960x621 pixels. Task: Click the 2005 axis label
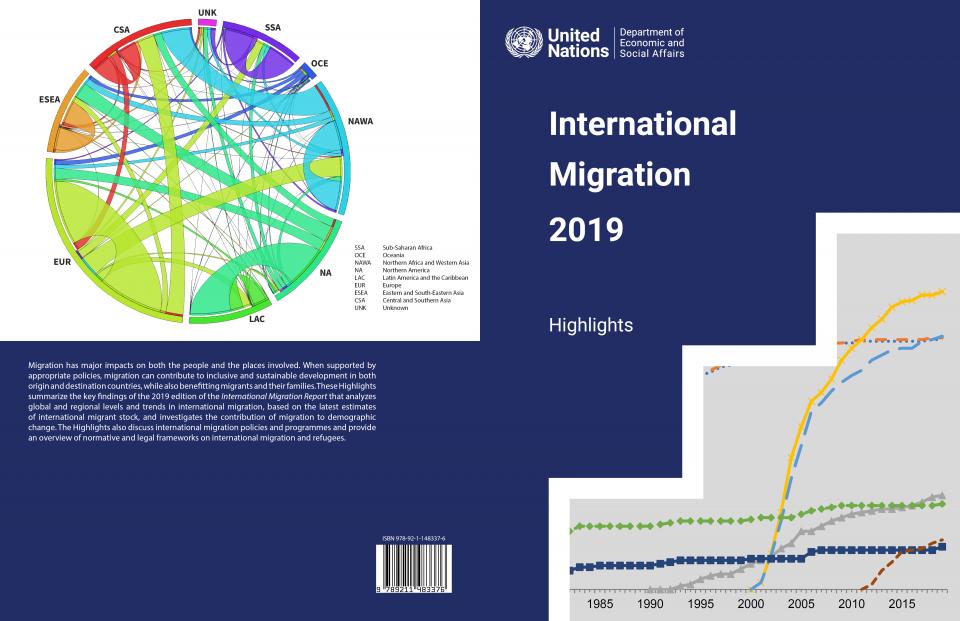(x=801, y=604)
